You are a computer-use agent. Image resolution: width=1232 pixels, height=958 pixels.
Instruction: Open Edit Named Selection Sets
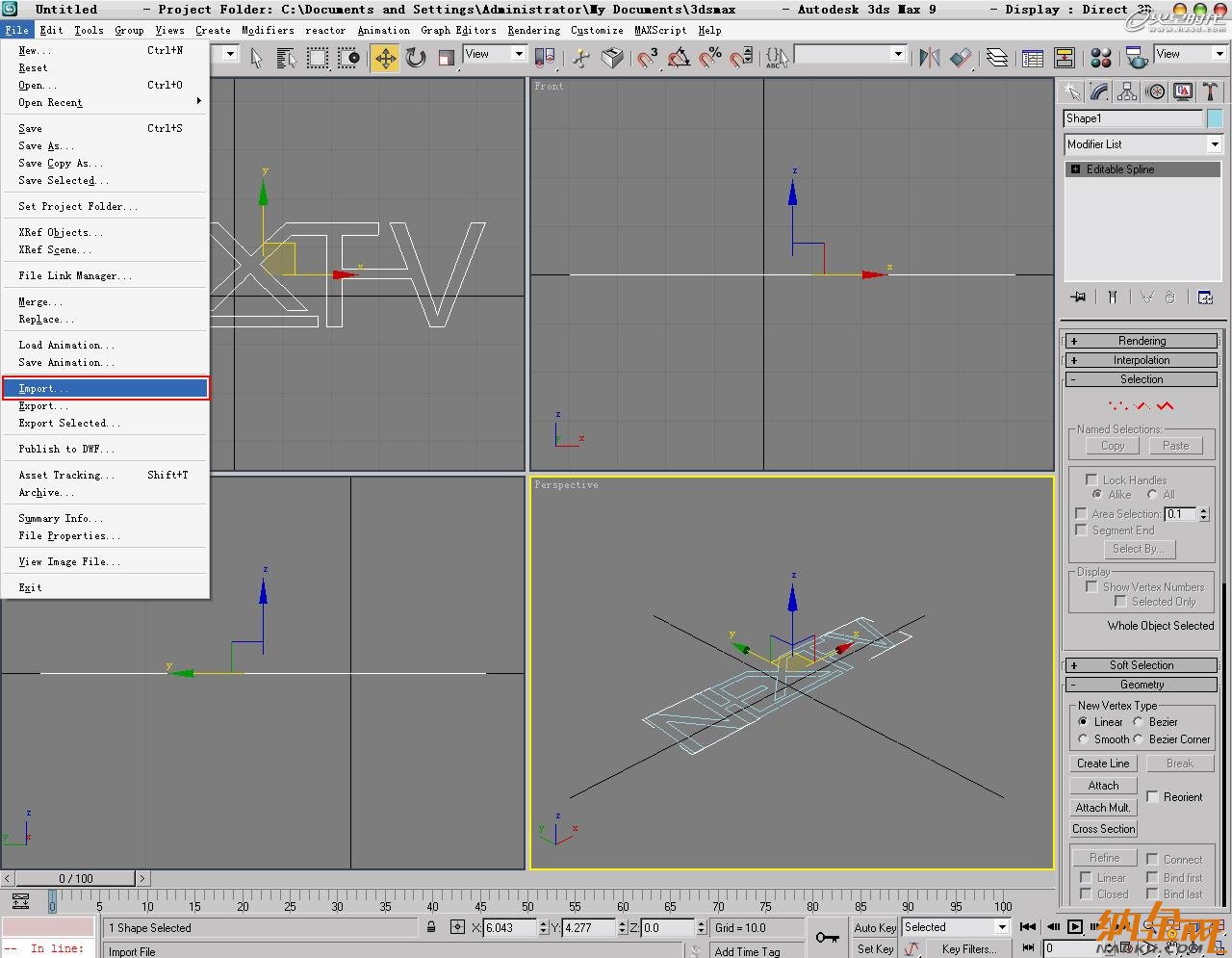(777, 58)
